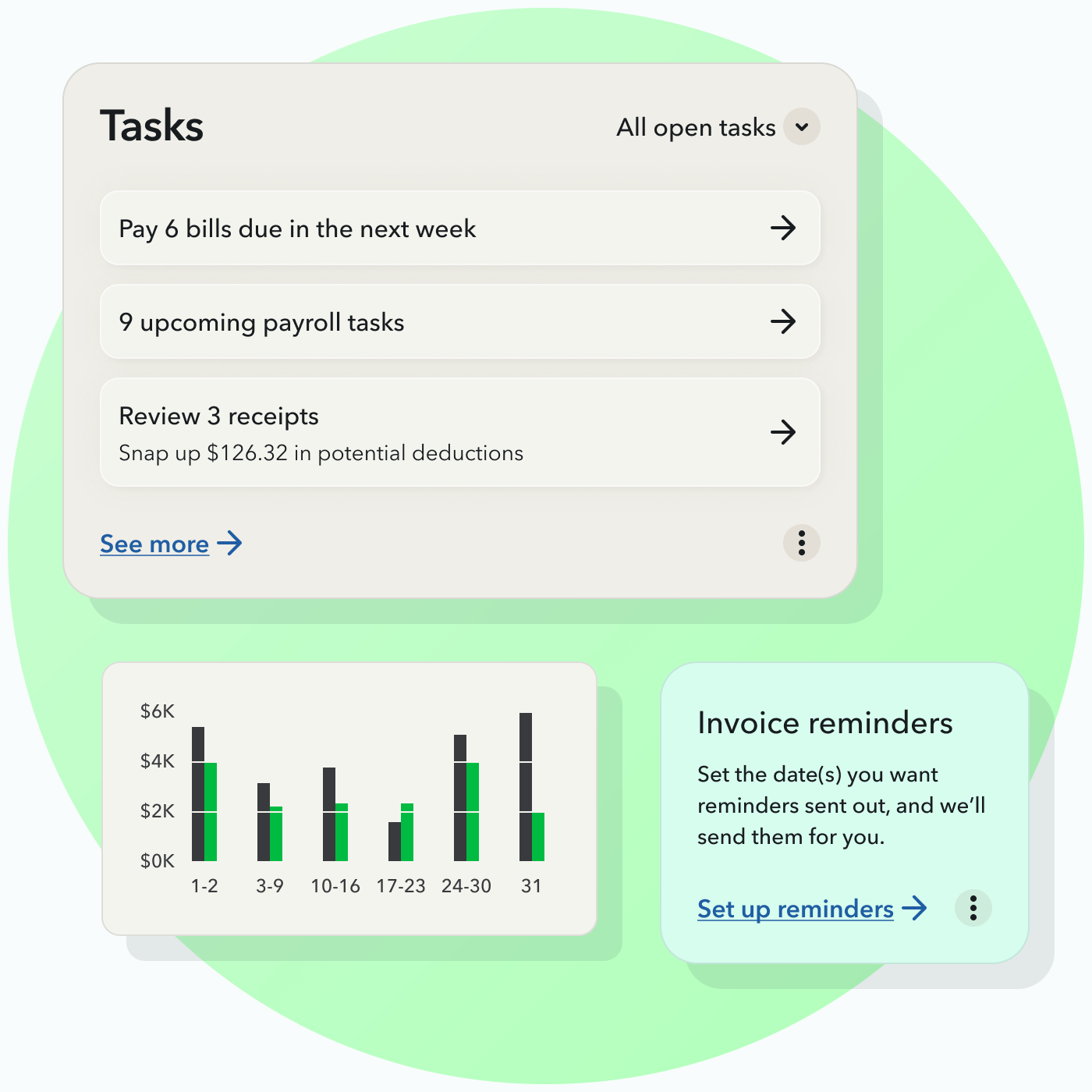Screen dimensions: 1092x1092
Task: Click the $2K axis value
Action: (x=158, y=811)
